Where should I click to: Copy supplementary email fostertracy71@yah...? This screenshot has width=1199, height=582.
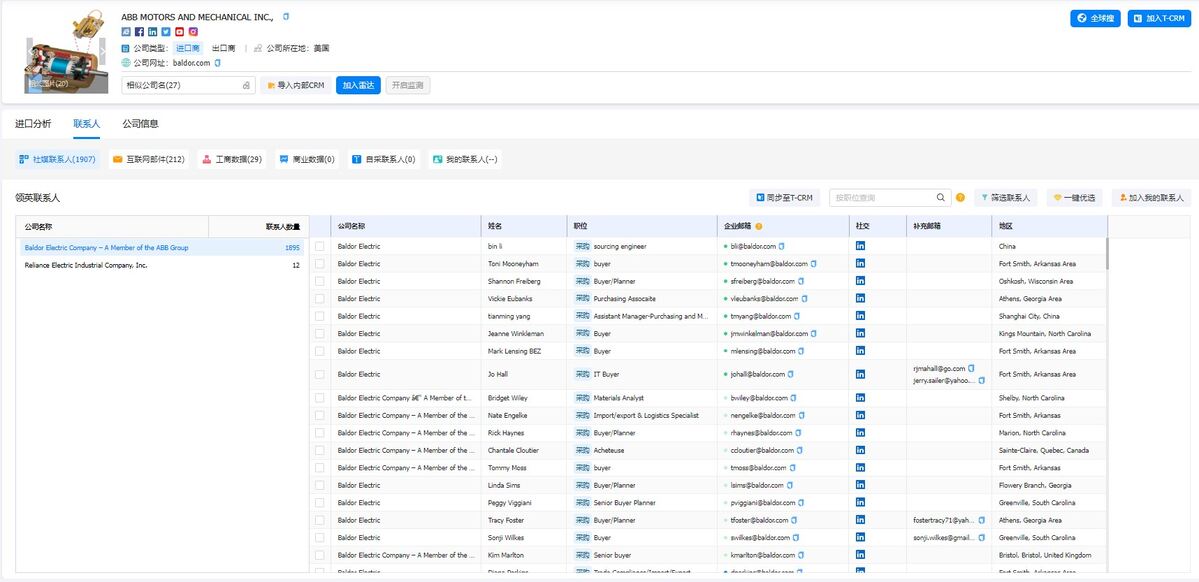click(982, 520)
